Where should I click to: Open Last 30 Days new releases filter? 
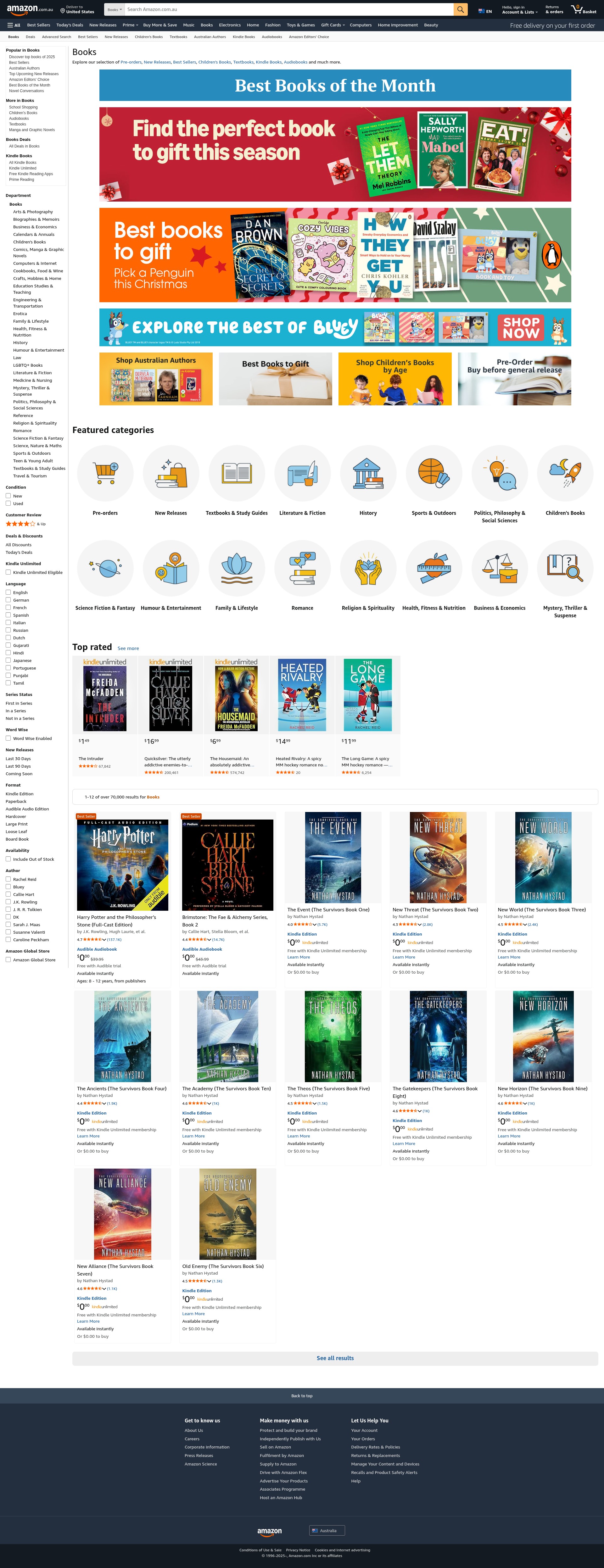[18, 759]
